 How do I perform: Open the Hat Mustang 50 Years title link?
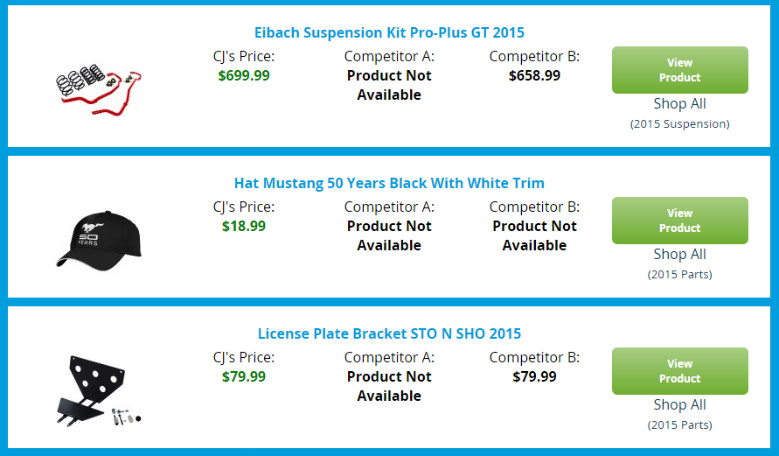pos(389,183)
